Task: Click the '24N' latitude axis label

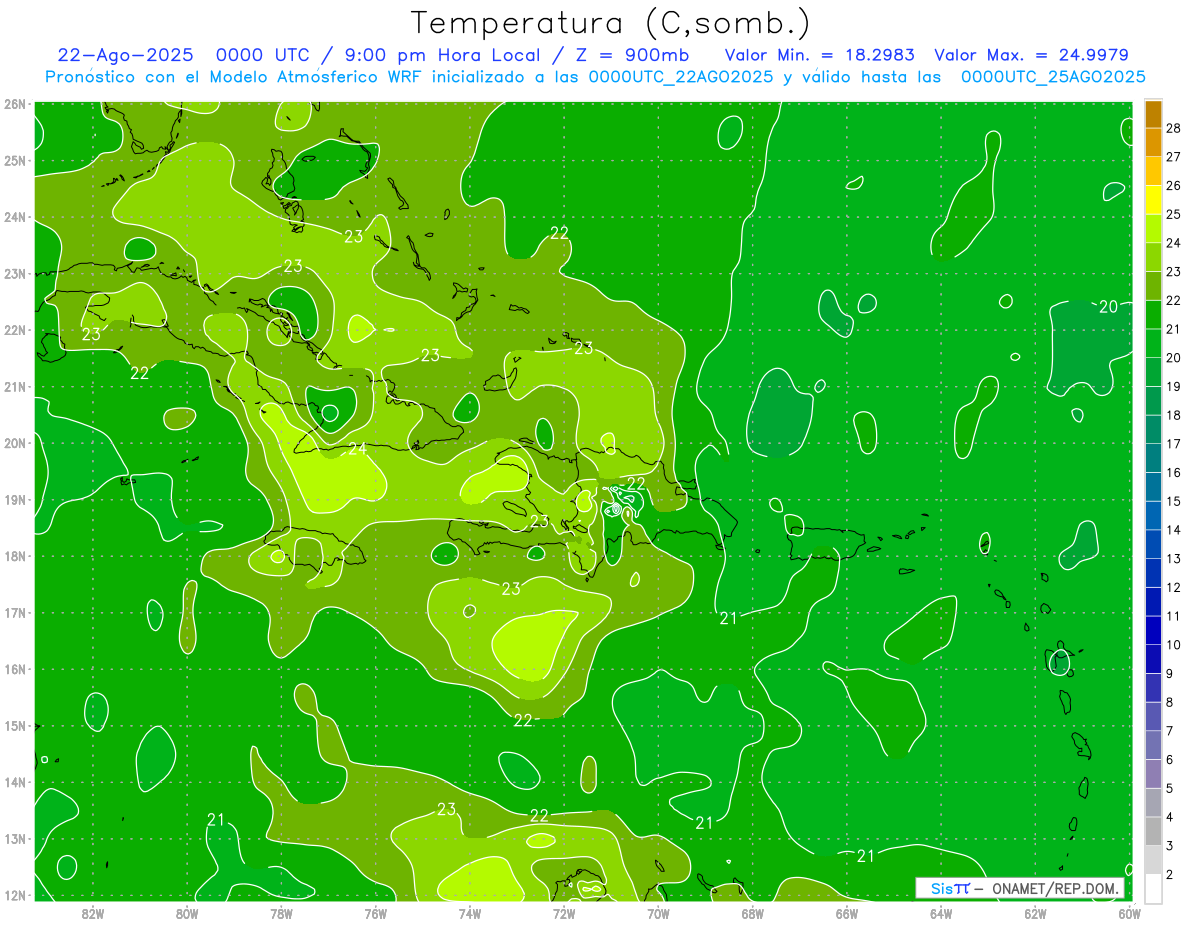Action: tap(14, 217)
